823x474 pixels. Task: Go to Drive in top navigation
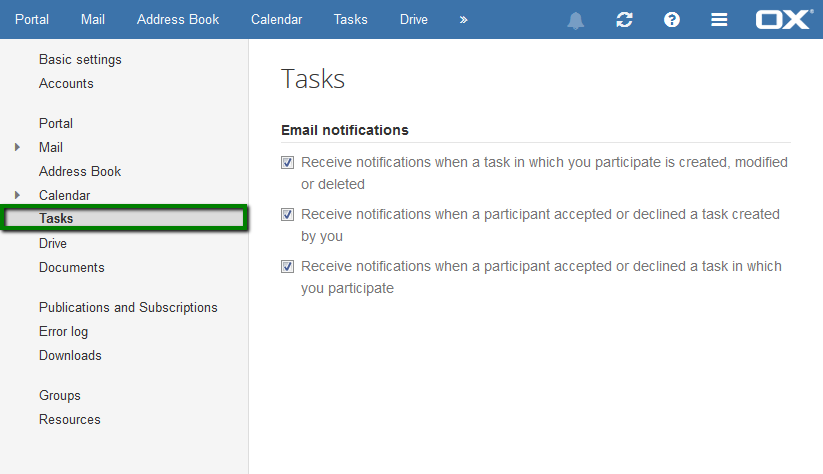pyautogui.click(x=414, y=19)
